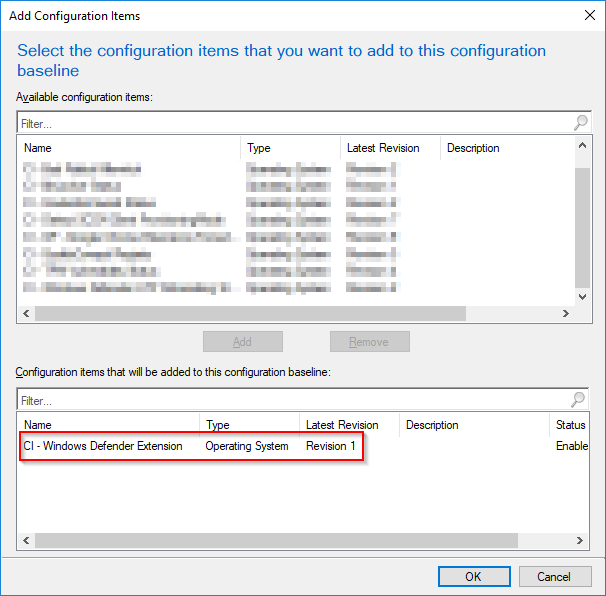Image resolution: width=606 pixels, height=596 pixels.
Task: Click the Status column header in the lower list
Action: click(x=570, y=425)
